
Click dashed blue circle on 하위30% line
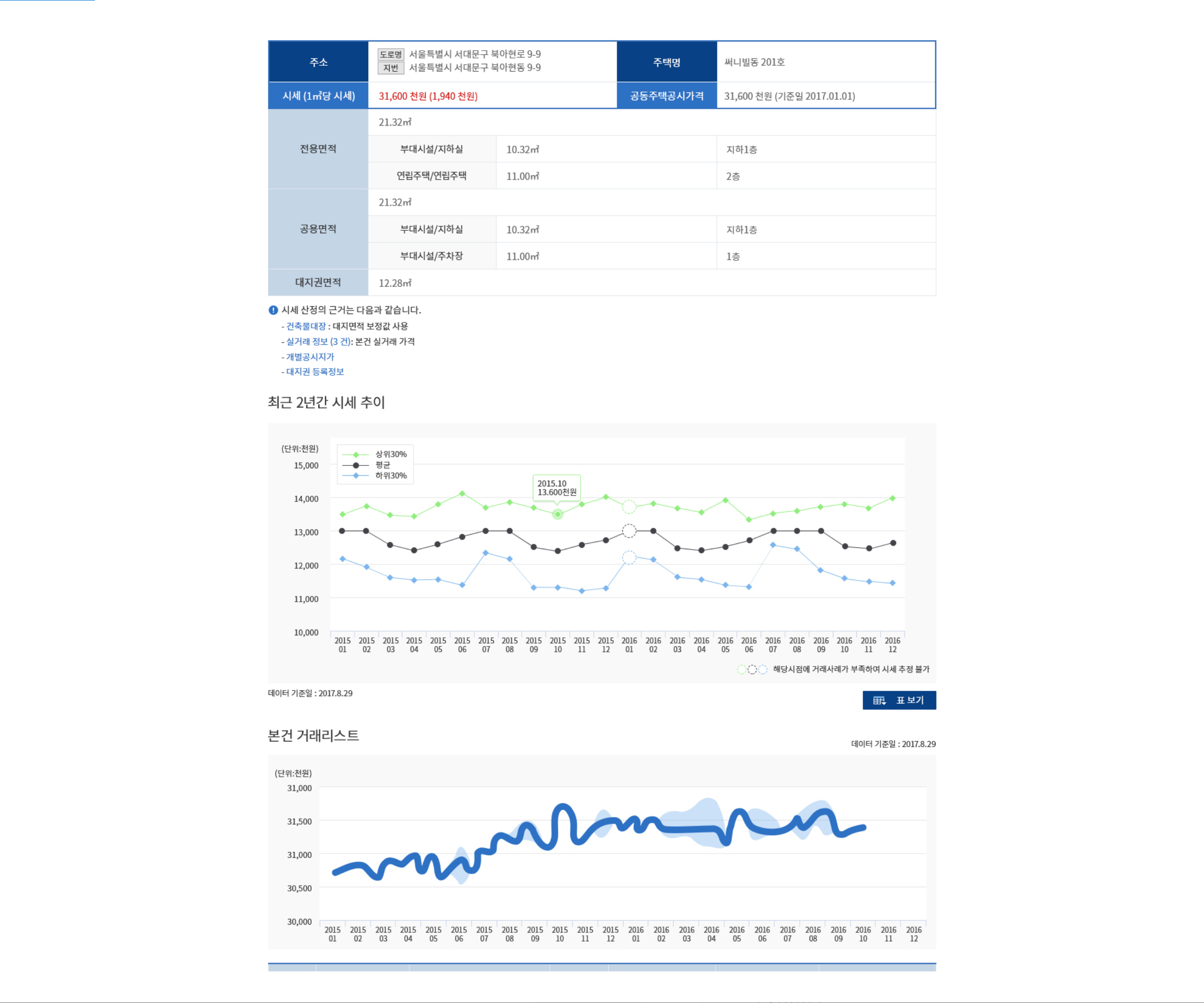coord(629,557)
